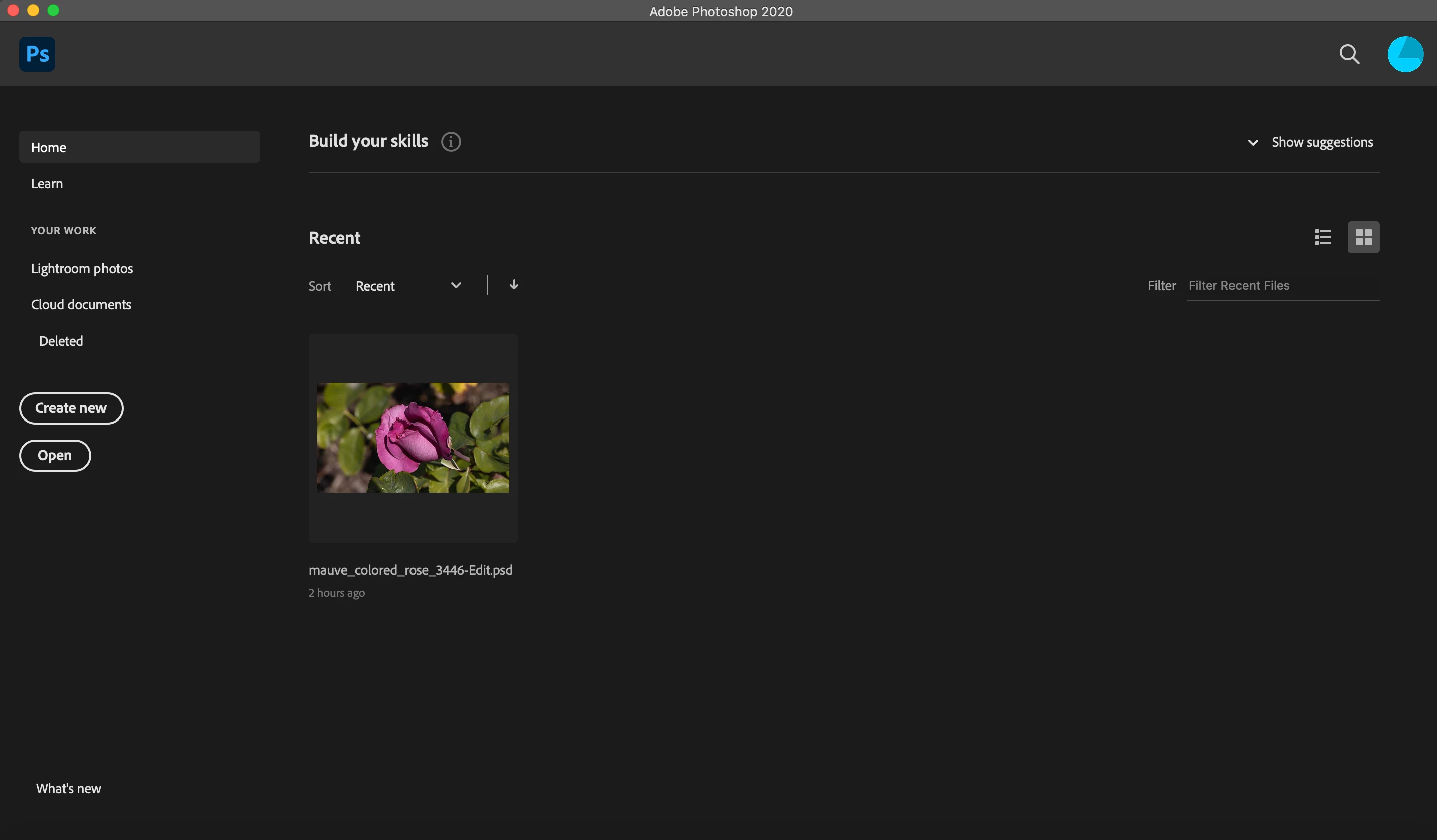Switch to grid view icon
The height and width of the screenshot is (840, 1437).
(1363, 237)
